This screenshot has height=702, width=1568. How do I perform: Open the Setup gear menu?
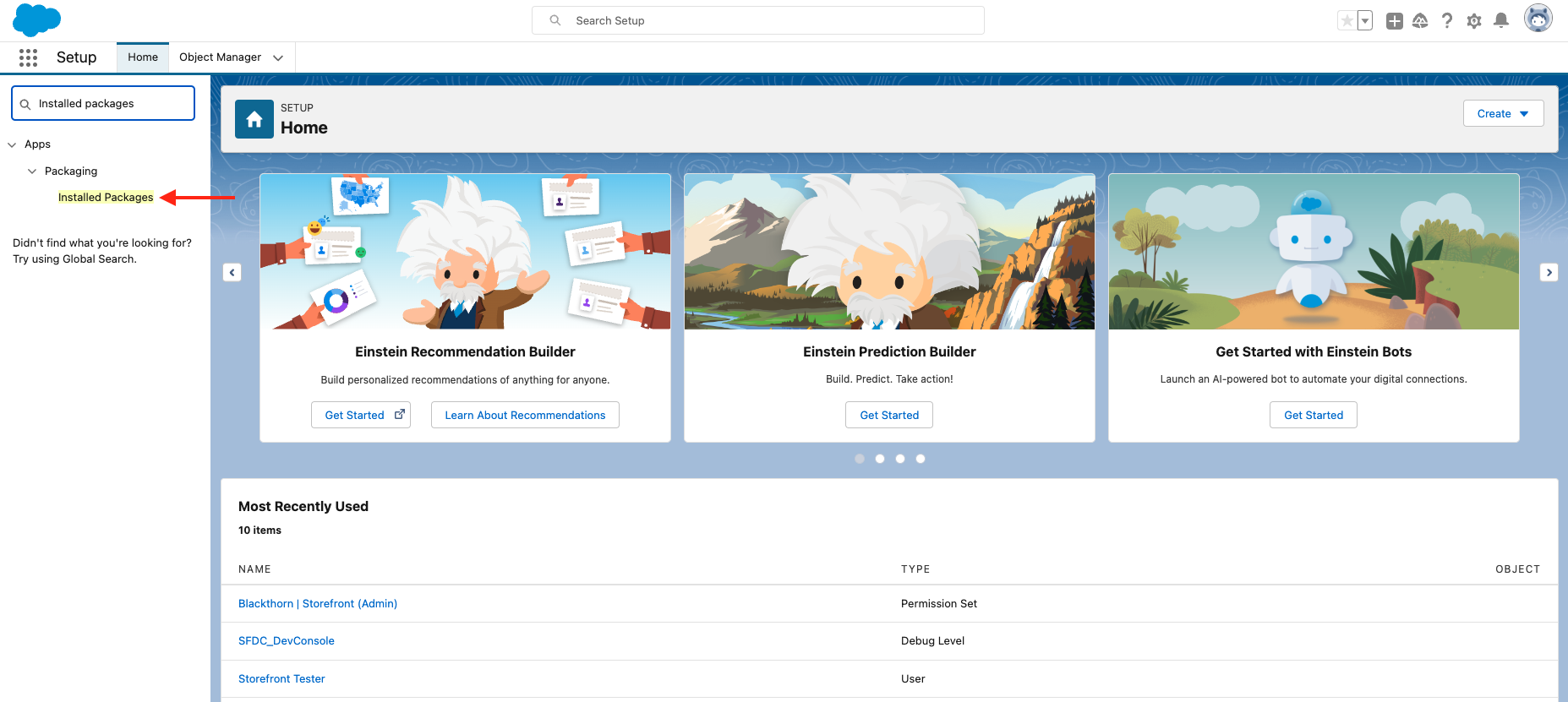1474,21
